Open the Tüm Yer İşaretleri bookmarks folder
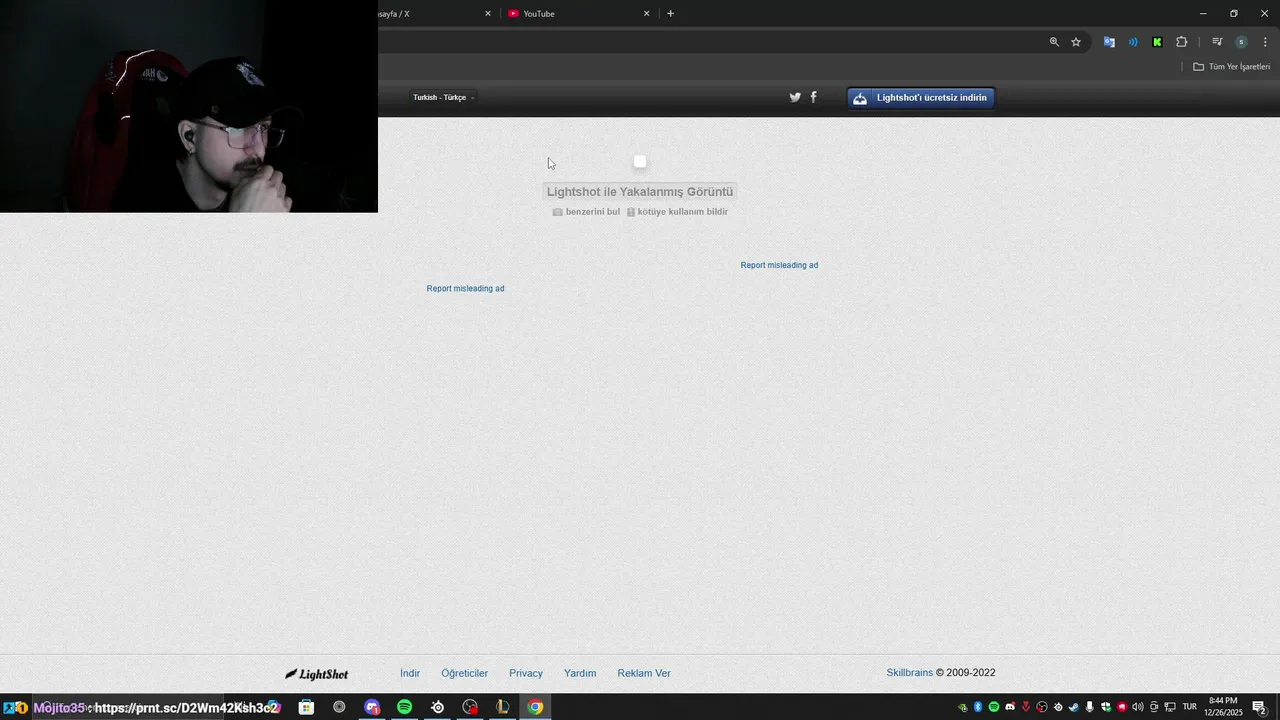The width and height of the screenshot is (1280, 720). click(1231, 67)
